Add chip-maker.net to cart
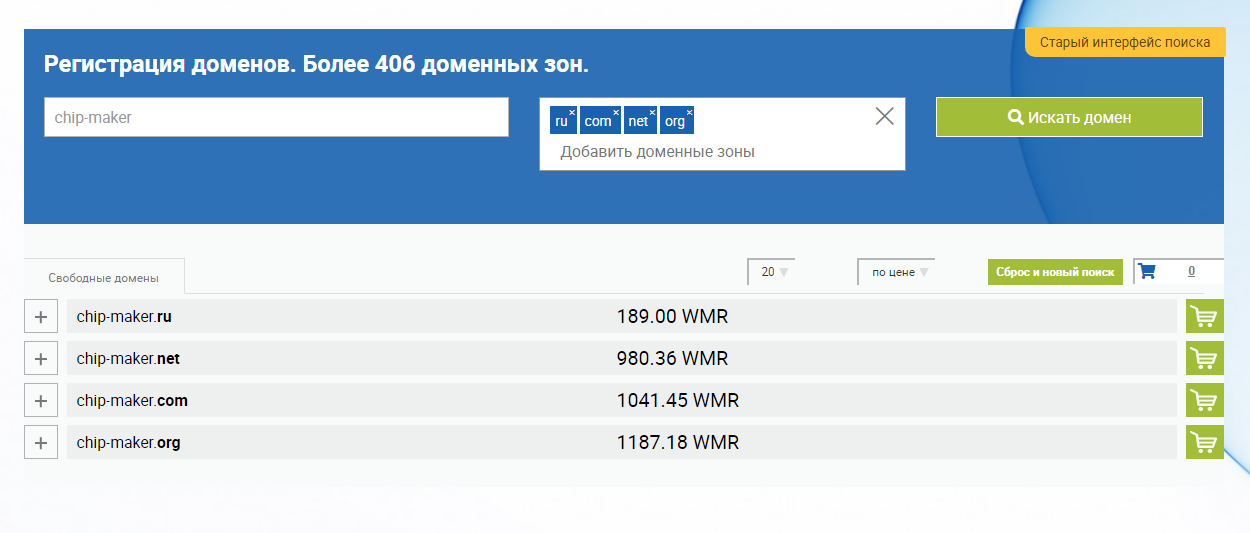The image size is (1250, 533). coord(1205,359)
